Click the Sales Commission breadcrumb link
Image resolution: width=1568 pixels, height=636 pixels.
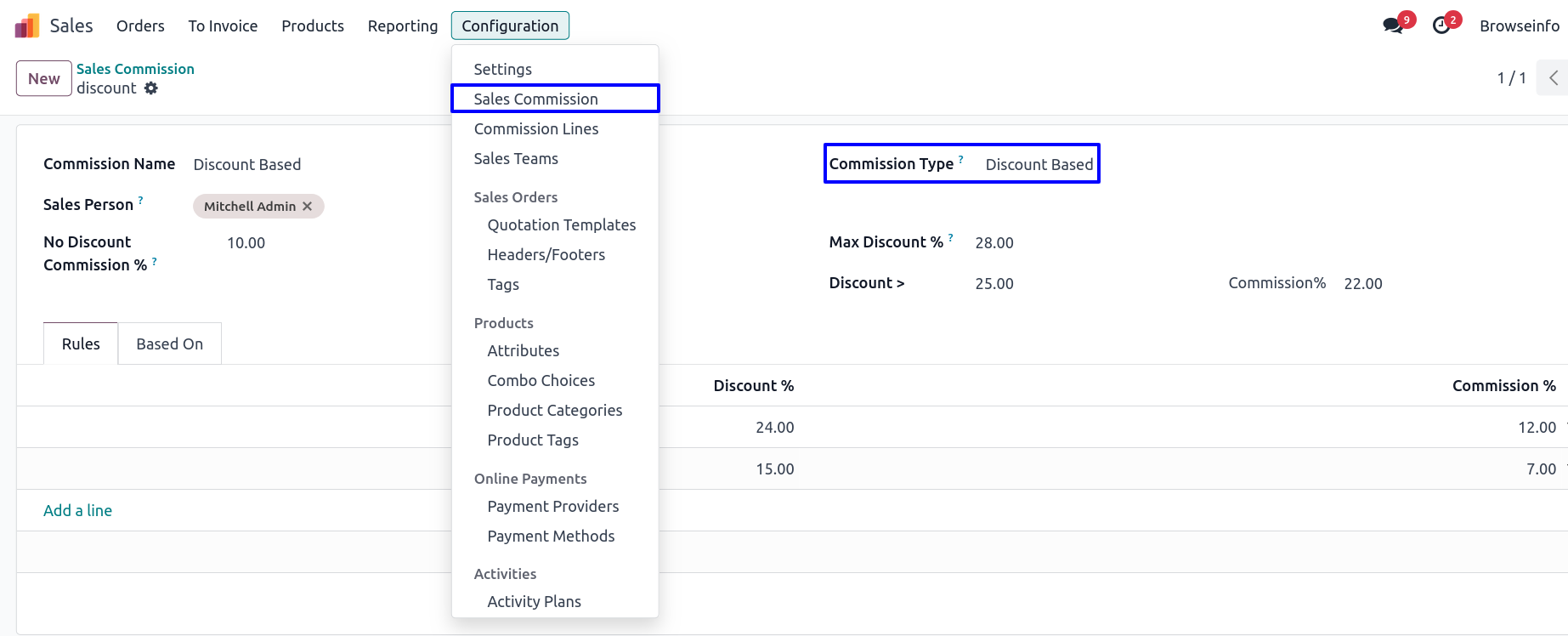pos(135,69)
